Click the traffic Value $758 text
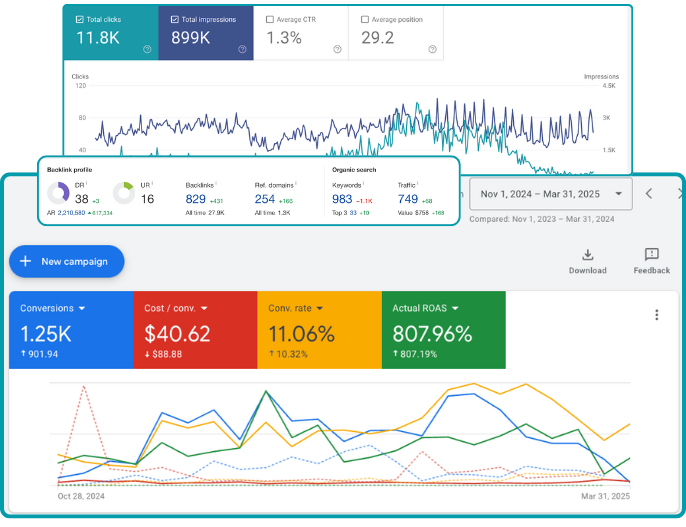Image resolution: width=686 pixels, height=527 pixels. (x=413, y=213)
